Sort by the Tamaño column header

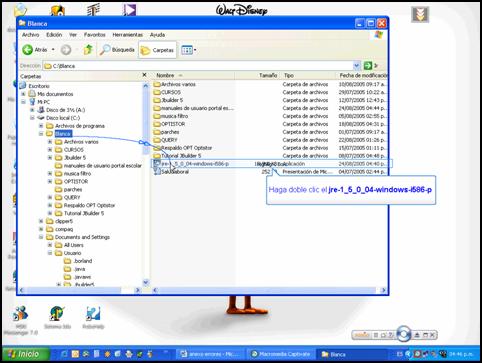257,75
